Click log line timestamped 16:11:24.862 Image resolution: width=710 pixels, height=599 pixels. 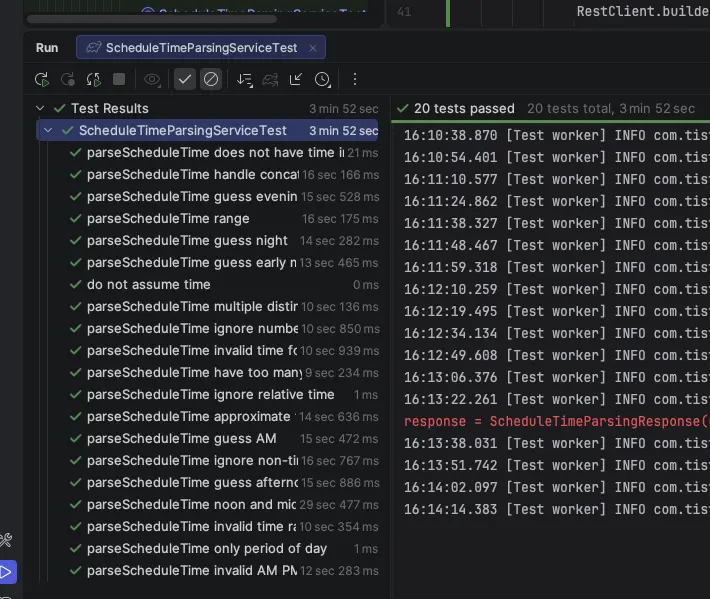556,201
